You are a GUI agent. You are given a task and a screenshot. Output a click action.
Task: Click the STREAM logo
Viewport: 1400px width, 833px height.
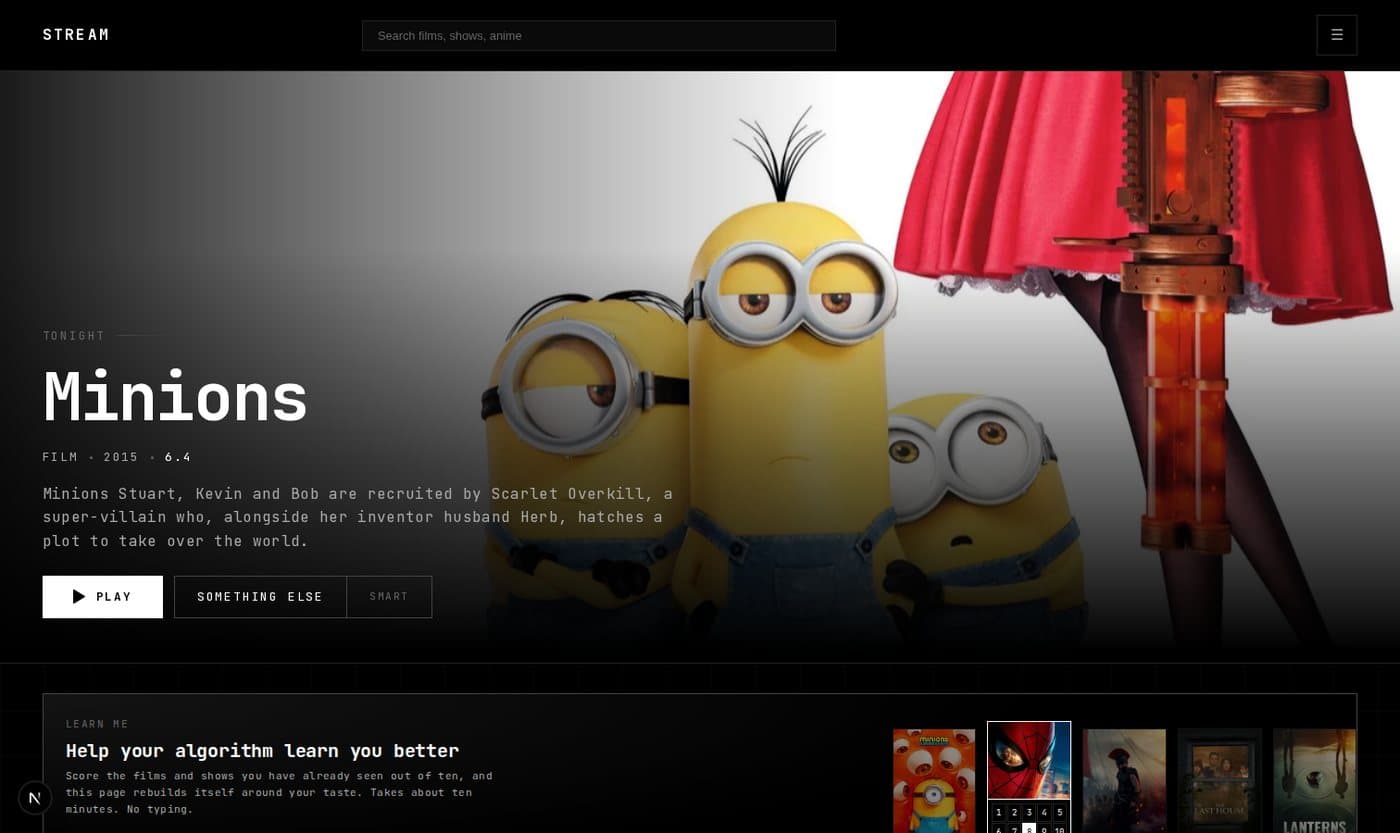76,35
